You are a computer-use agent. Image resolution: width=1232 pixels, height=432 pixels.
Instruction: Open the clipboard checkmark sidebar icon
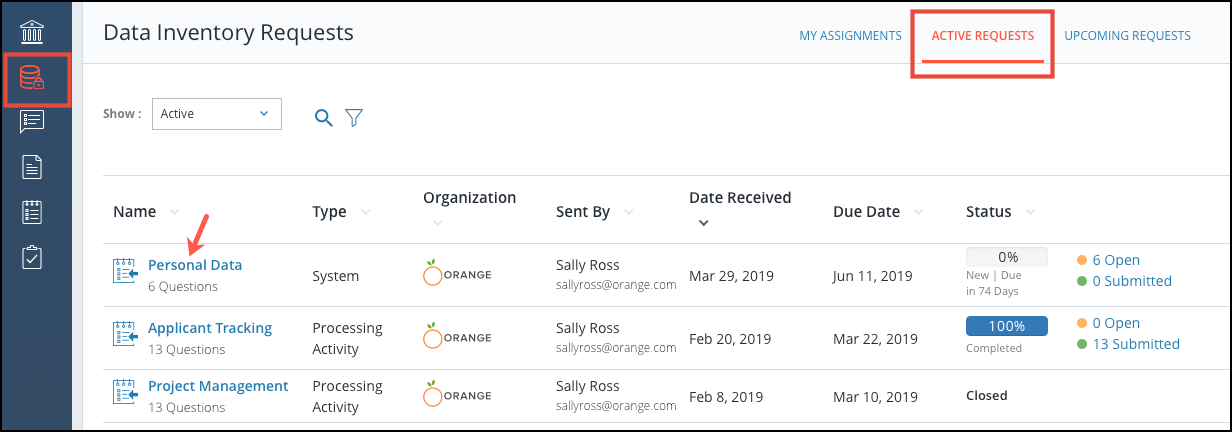(32, 257)
